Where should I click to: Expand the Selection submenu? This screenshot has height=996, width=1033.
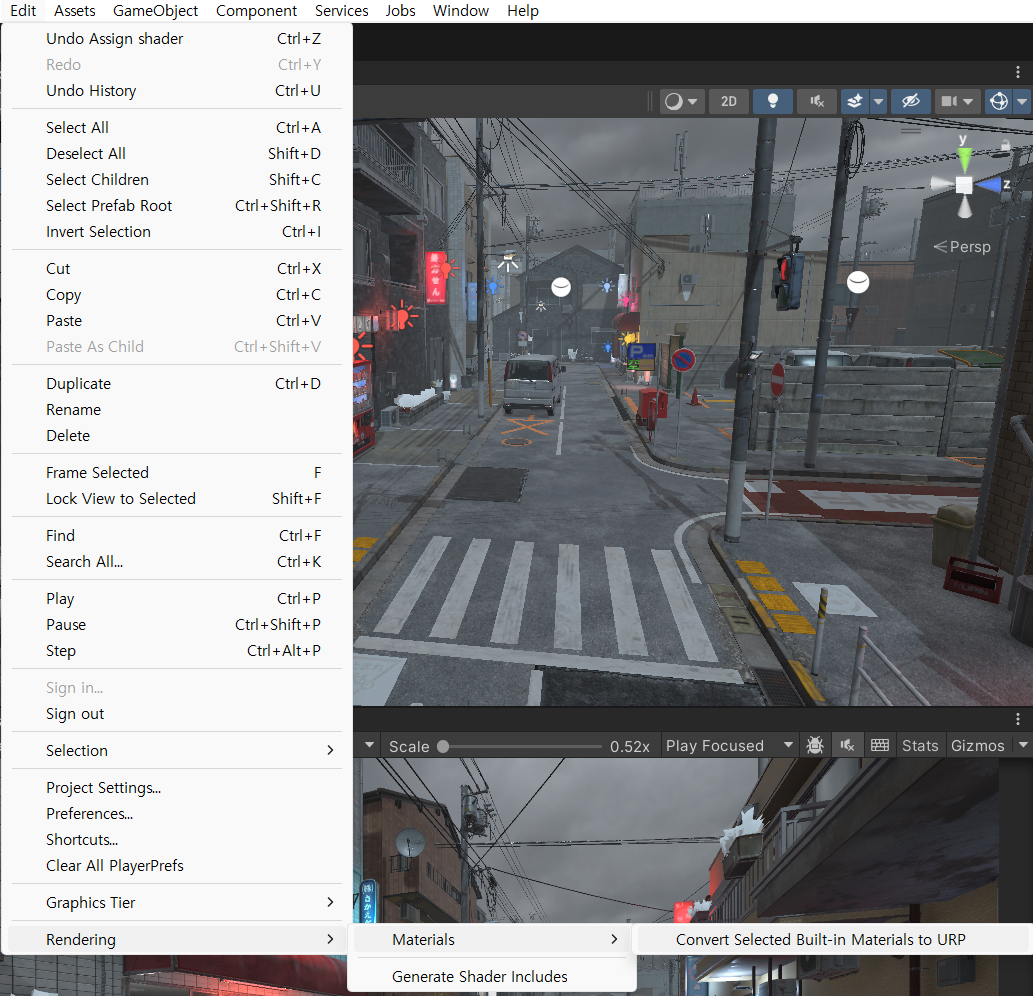[x=177, y=751]
